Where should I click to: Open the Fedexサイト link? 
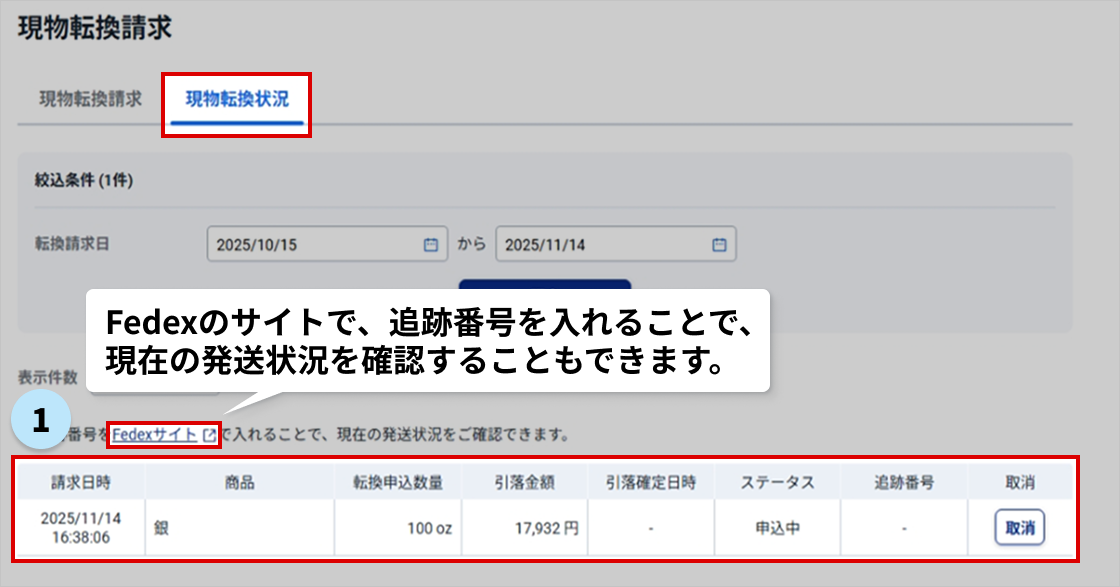click(x=155, y=435)
